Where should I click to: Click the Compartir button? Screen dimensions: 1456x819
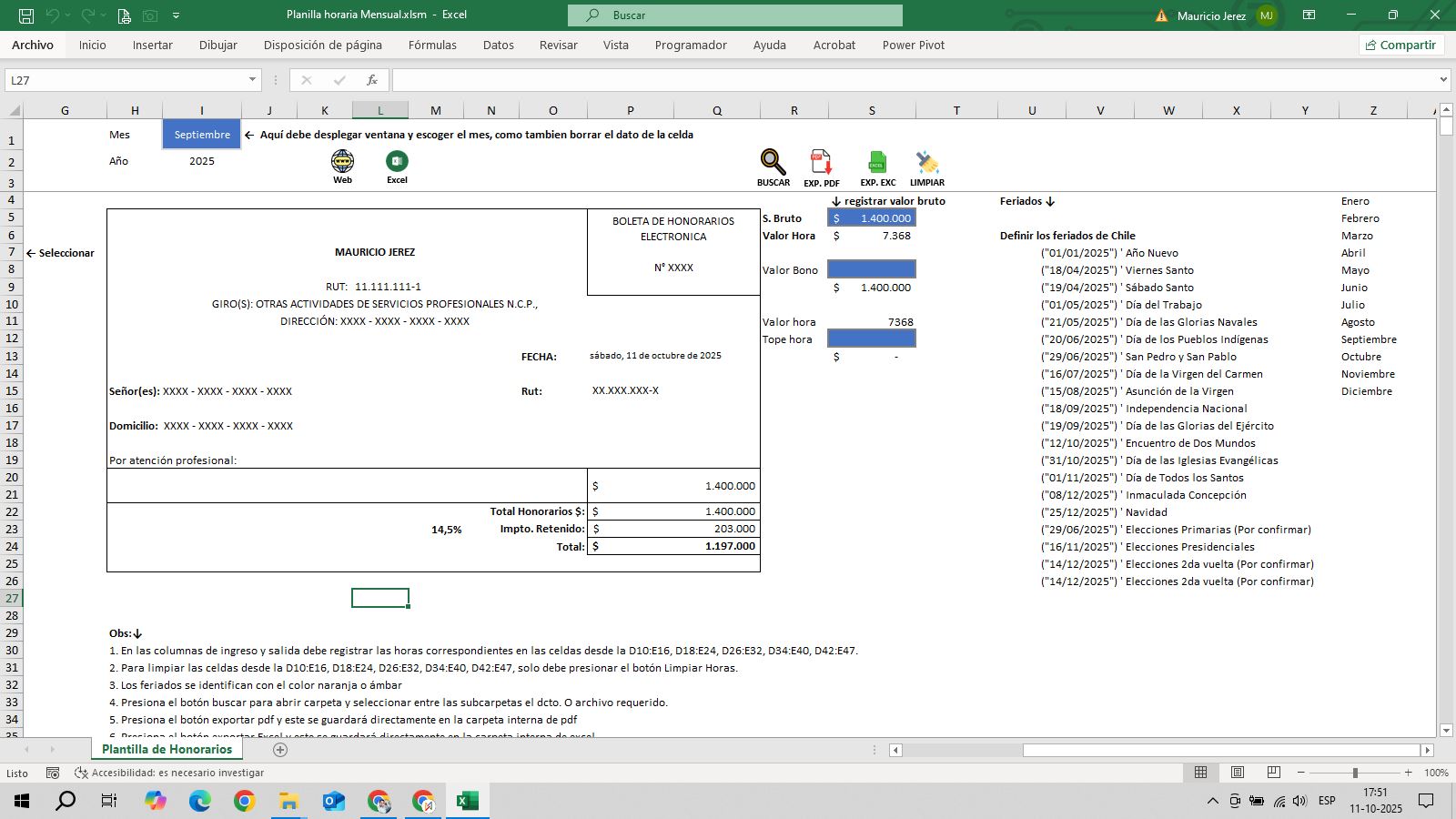tap(1400, 45)
